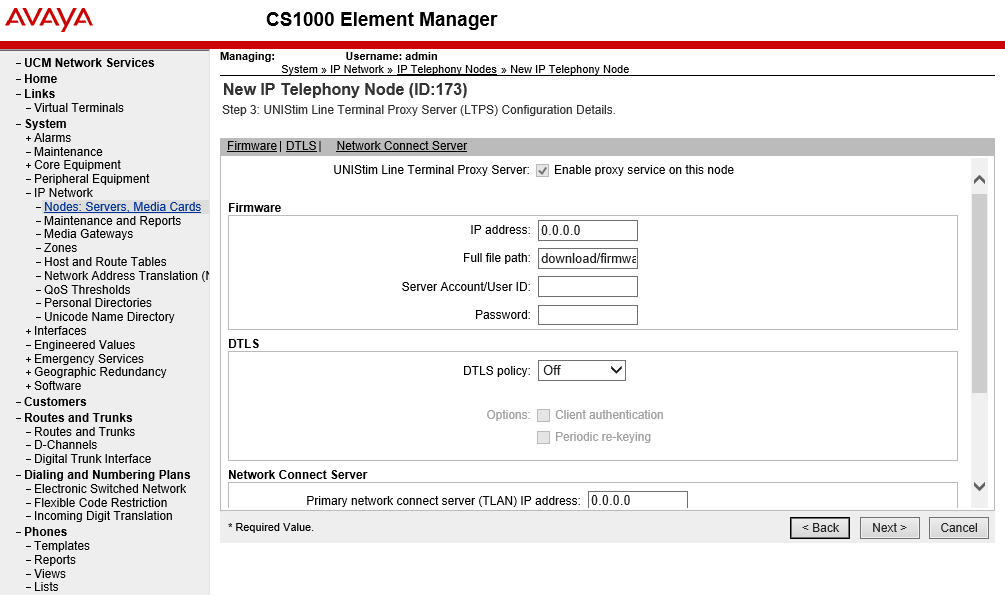This screenshot has height=595, width=1005.
Task: Open Maintenance and Reports
Action: click(112, 221)
